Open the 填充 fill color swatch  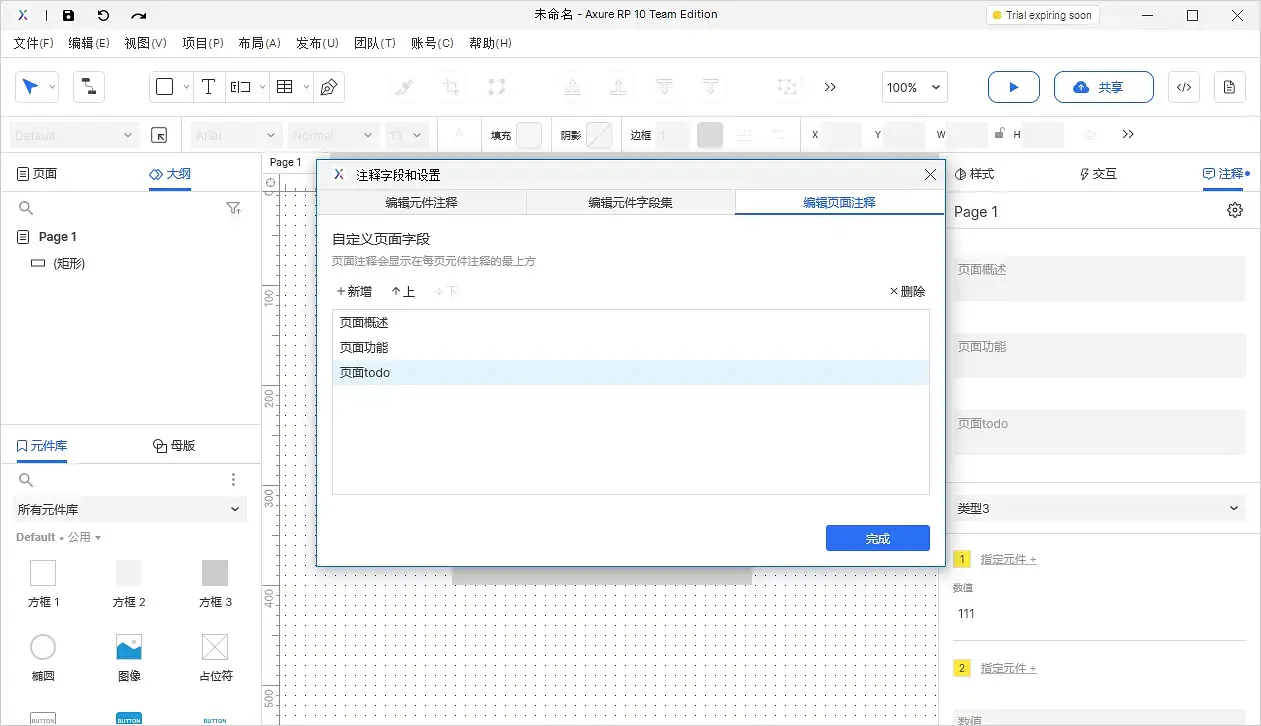530,133
